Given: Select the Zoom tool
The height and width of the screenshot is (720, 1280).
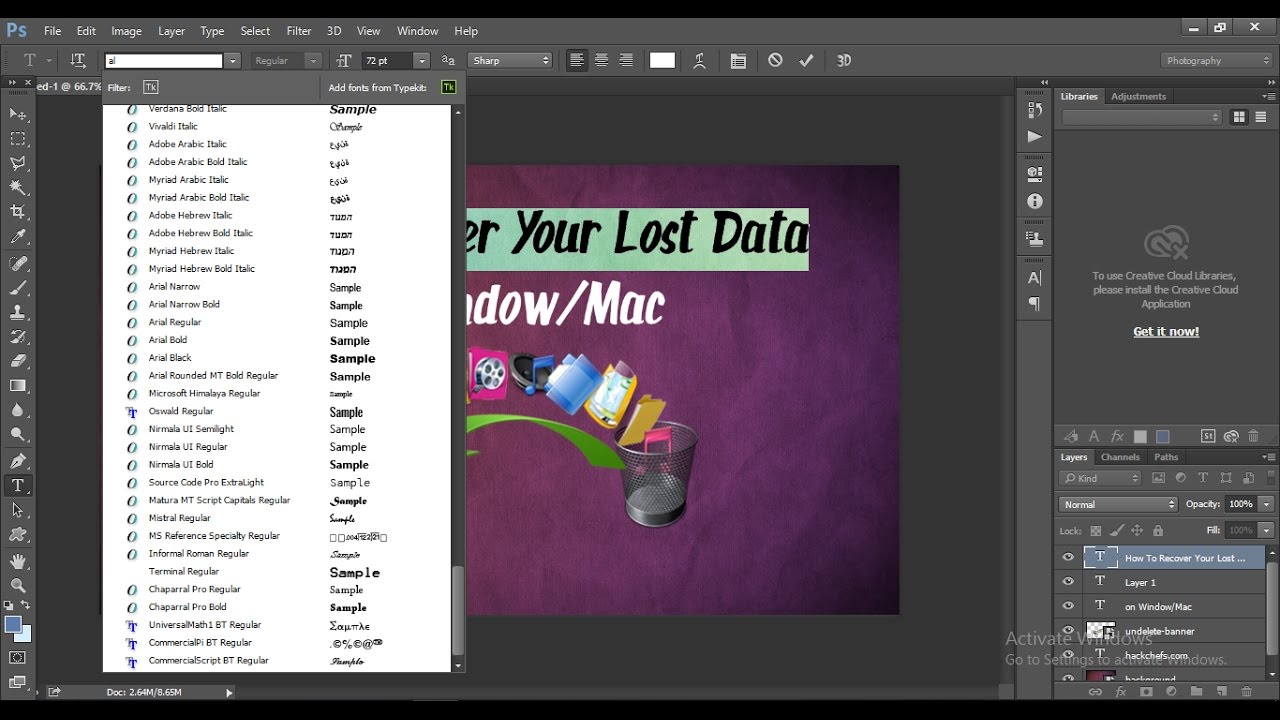Looking at the screenshot, I should (x=18, y=586).
